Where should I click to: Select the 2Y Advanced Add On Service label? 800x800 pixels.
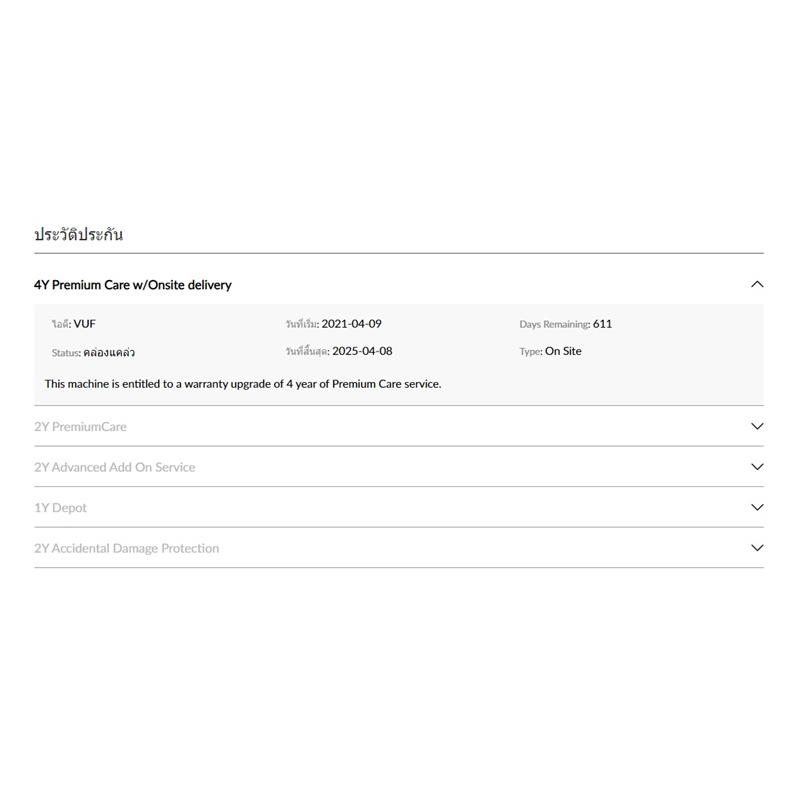coord(115,467)
